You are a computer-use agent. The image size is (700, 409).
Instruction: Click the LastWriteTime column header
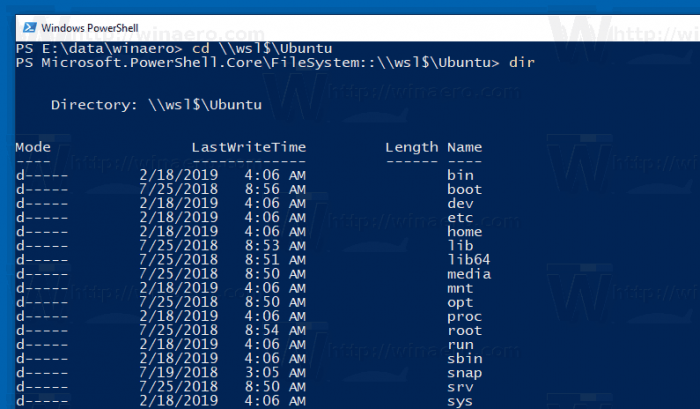(x=249, y=147)
